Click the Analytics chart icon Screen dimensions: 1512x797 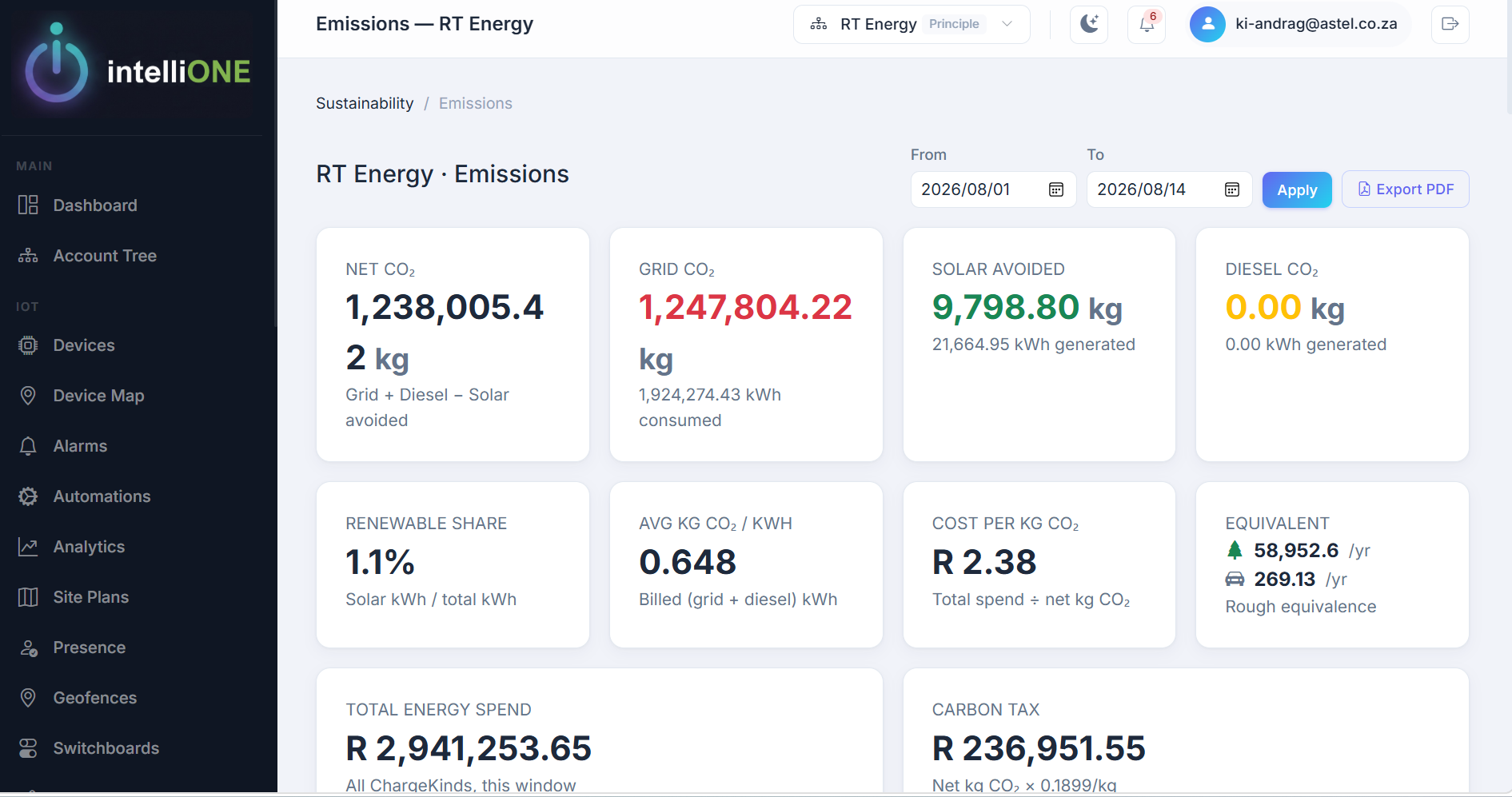tap(28, 547)
